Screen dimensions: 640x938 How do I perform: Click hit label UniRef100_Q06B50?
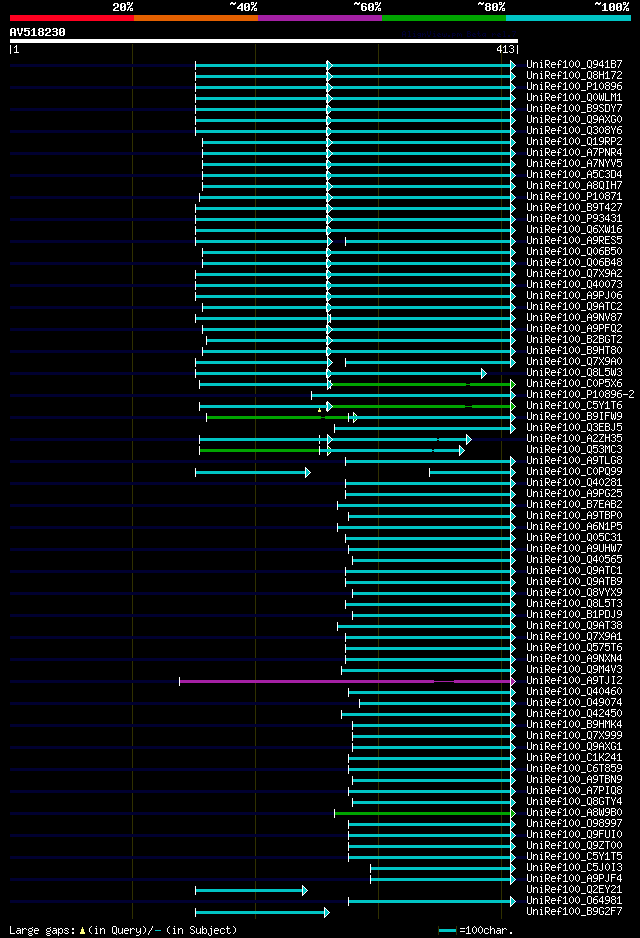(x=574, y=251)
